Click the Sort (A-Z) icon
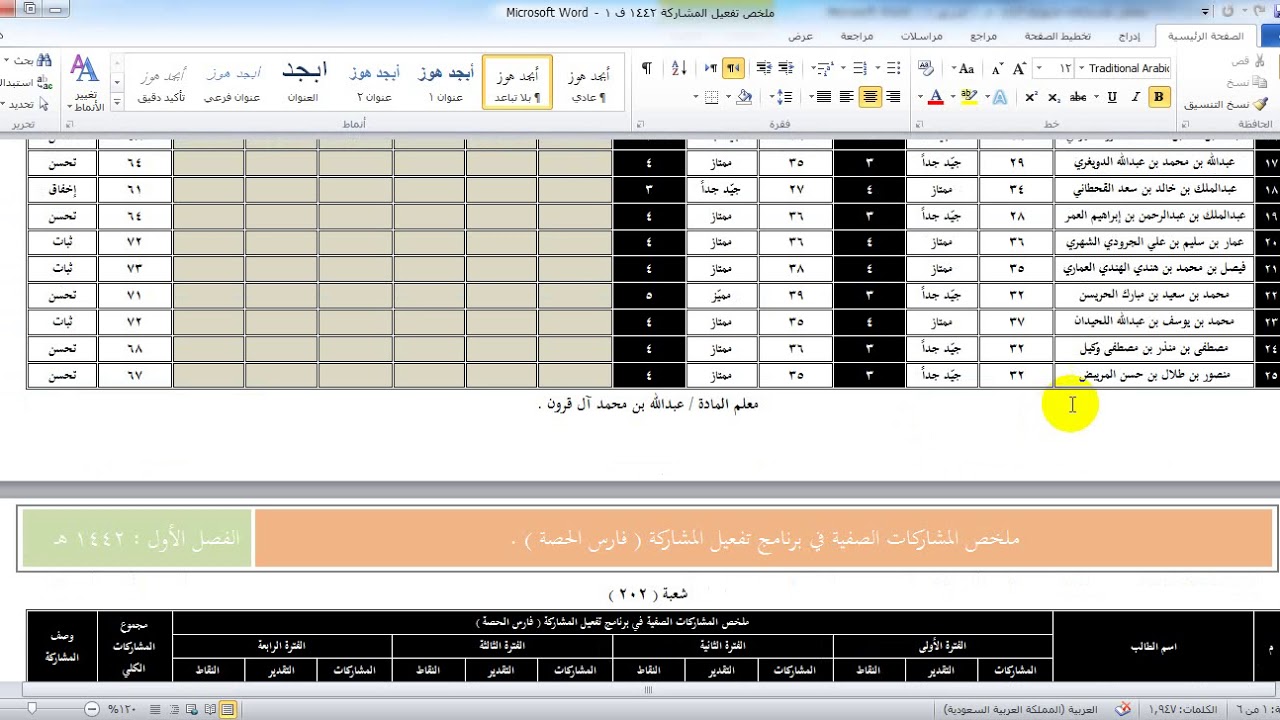1280x720 pixels. tap(678, 68)
